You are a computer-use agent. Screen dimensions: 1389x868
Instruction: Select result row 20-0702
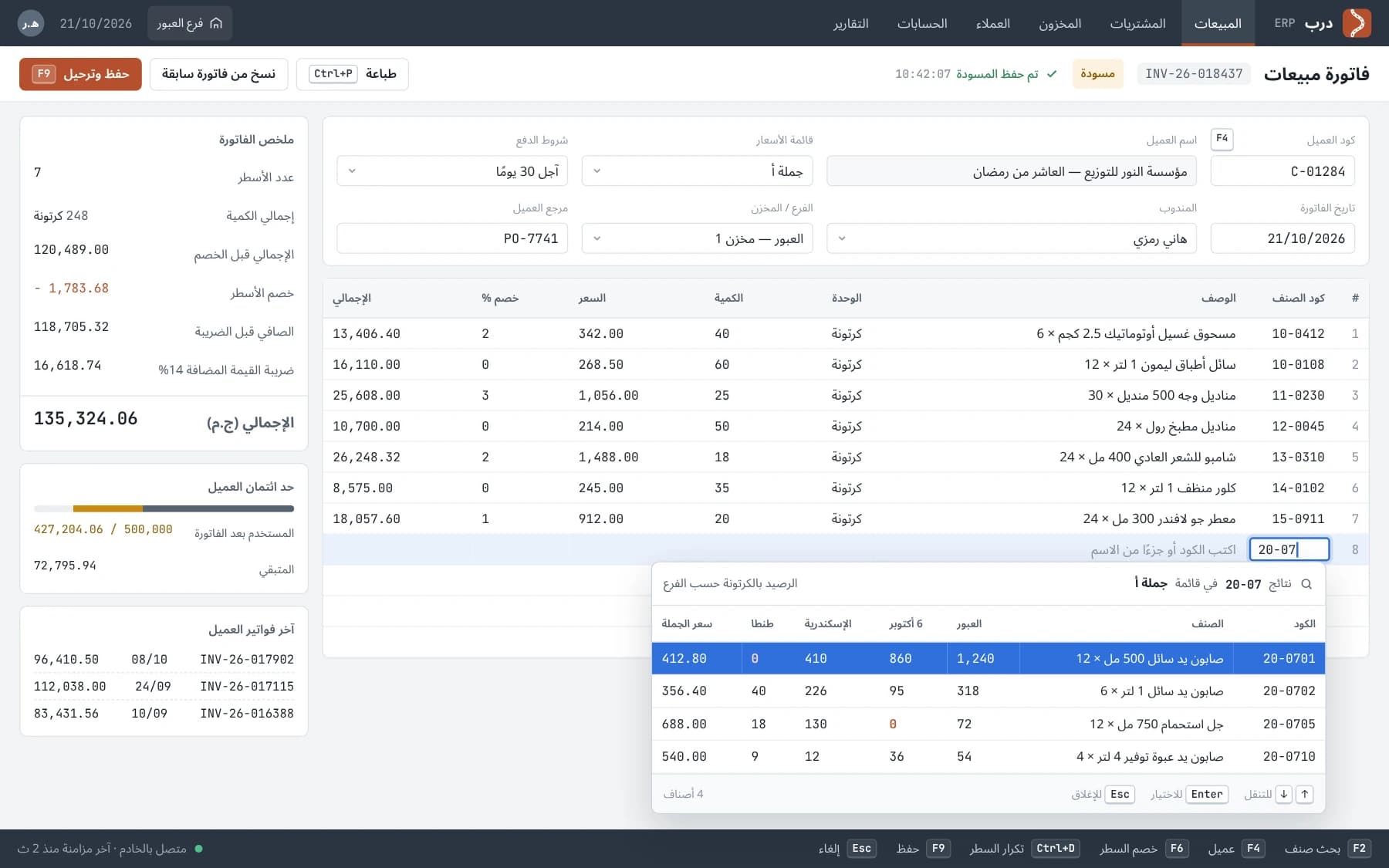(x=989, y=691)
